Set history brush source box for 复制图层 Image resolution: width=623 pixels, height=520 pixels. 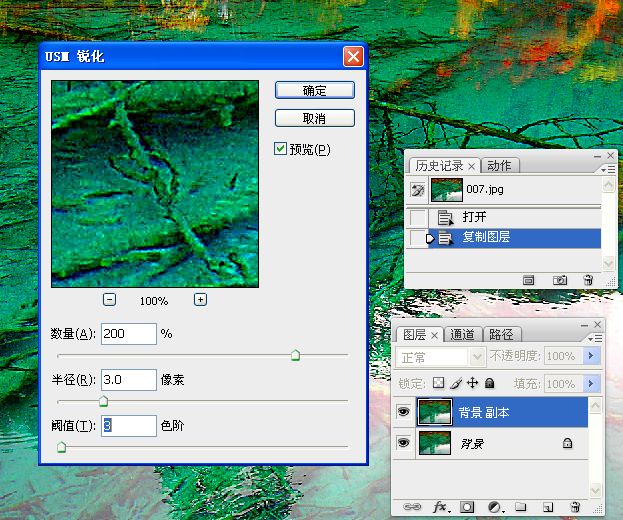click(x=418, y=238)
